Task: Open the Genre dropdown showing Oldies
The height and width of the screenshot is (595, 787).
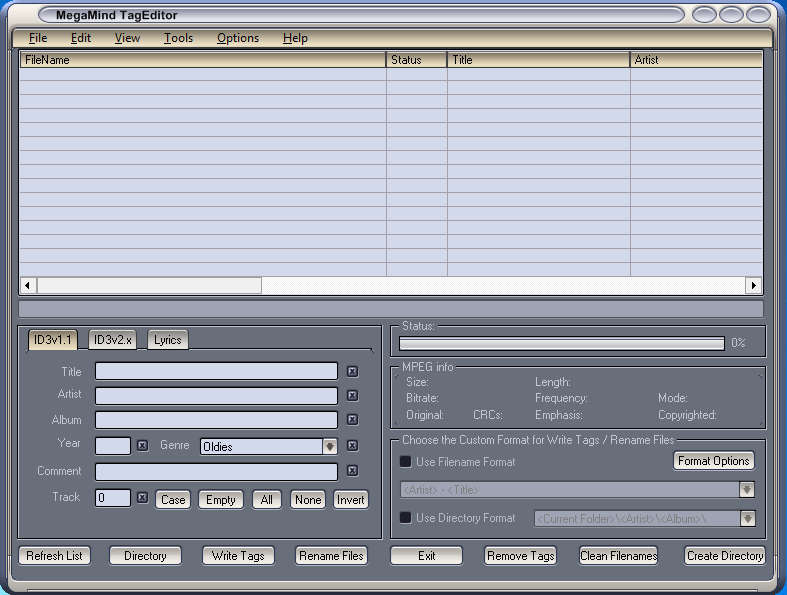Action: tap(329, 447)
